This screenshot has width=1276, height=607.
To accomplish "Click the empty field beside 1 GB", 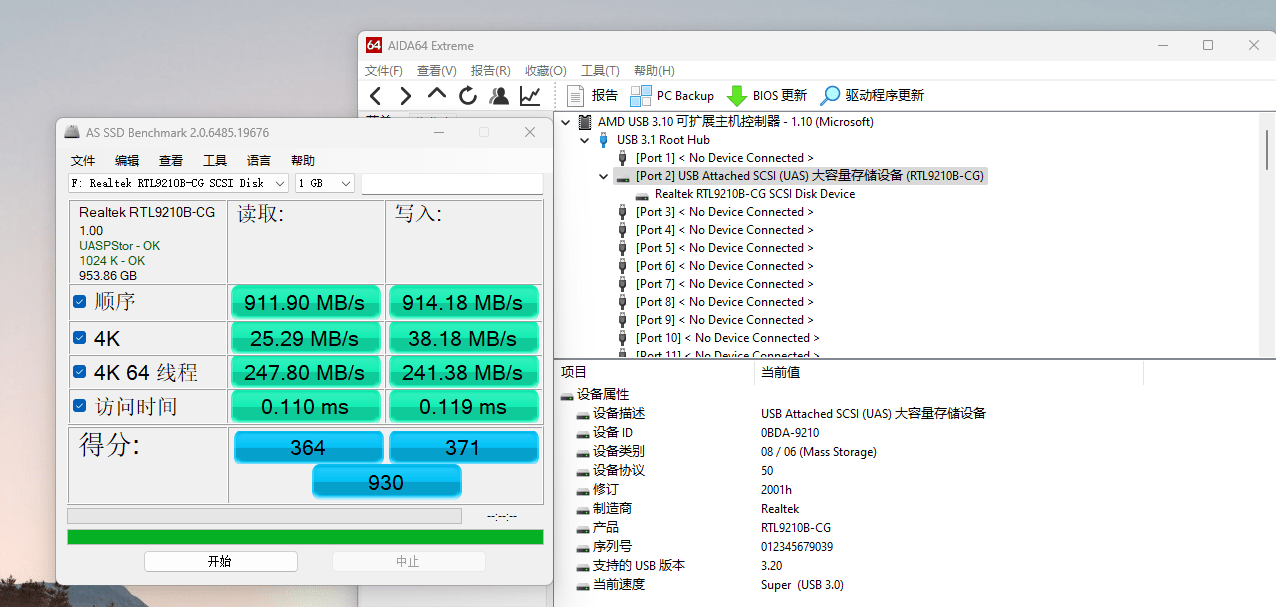I will 452,184.
